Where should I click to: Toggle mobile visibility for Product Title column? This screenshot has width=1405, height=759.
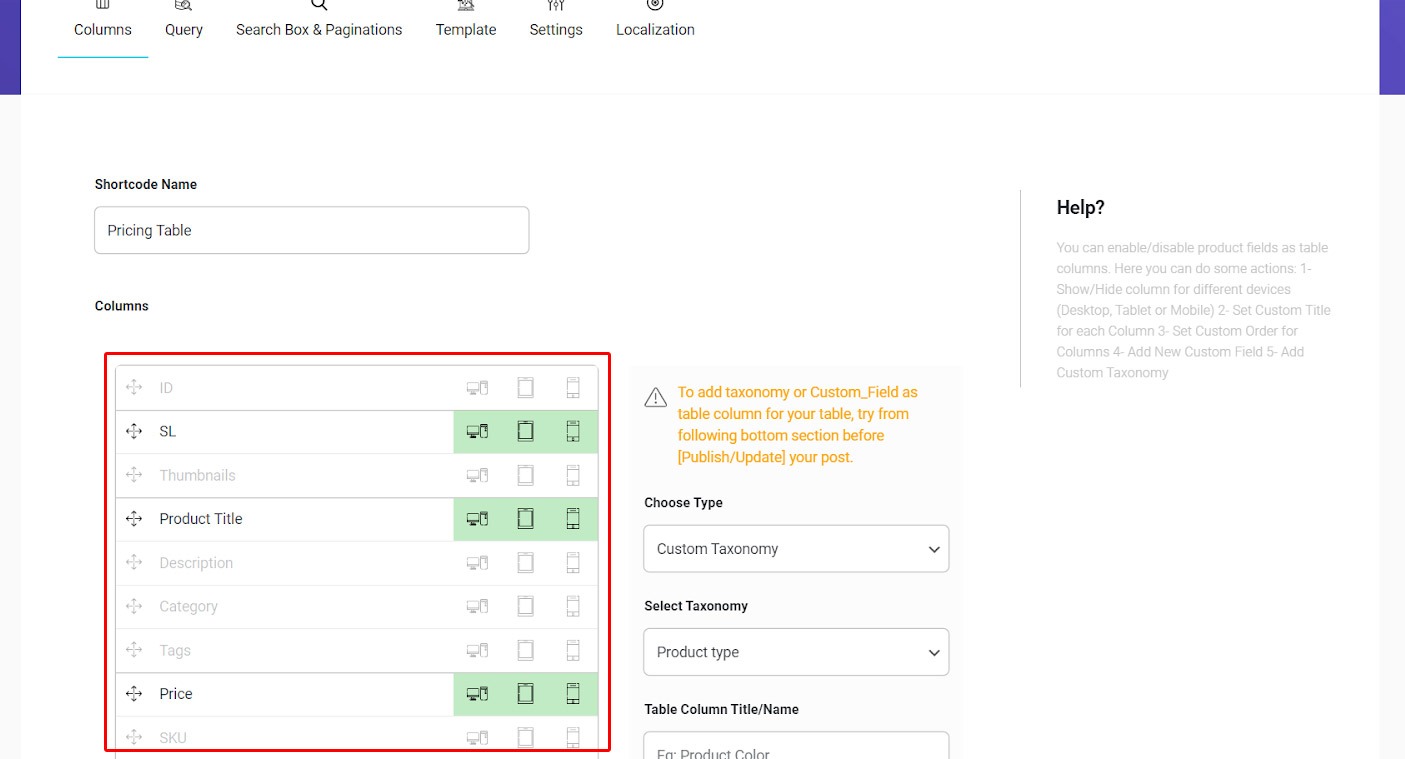[573, 518]
